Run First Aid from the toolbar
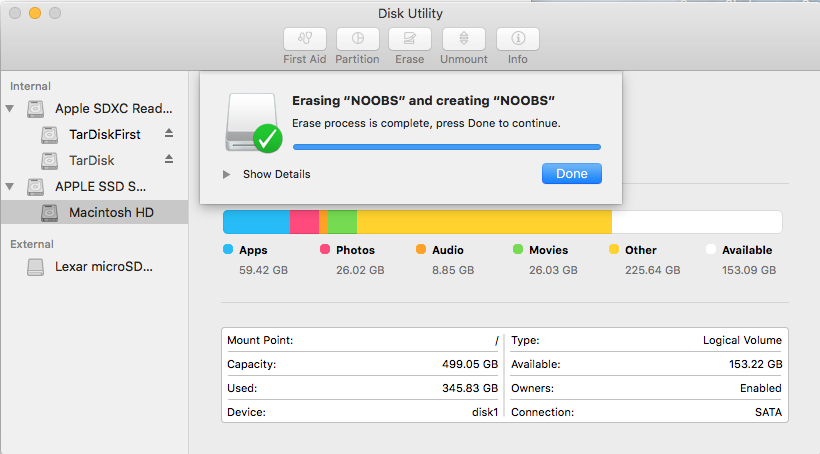 click(305, 39)
